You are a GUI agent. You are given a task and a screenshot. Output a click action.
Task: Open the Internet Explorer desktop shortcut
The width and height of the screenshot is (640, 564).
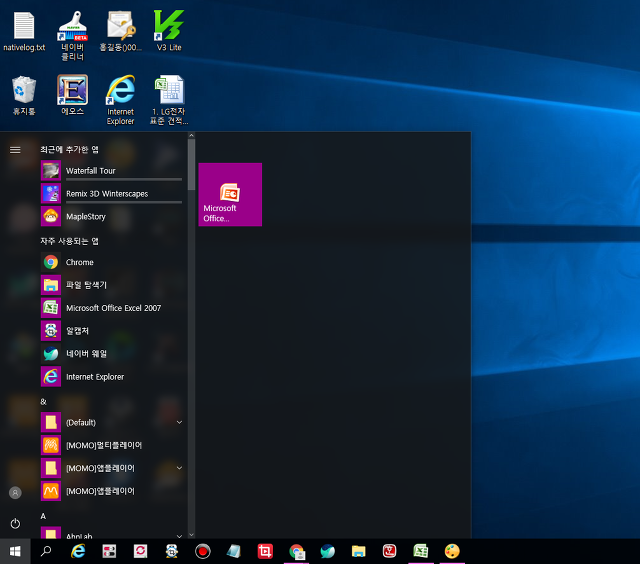(120, 100)
